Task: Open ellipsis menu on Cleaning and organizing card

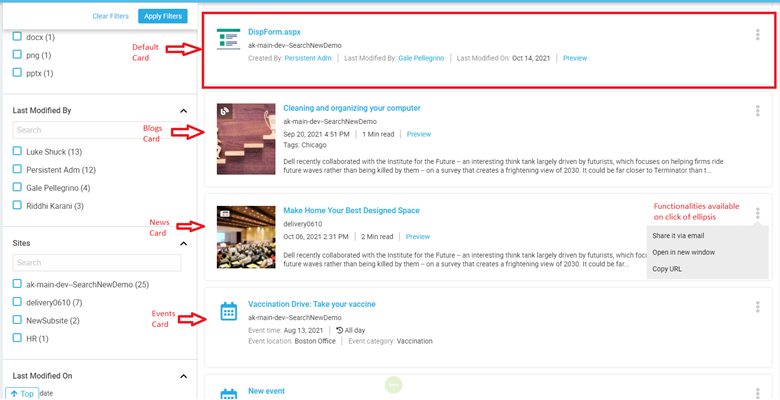Action: click(758, 111)
